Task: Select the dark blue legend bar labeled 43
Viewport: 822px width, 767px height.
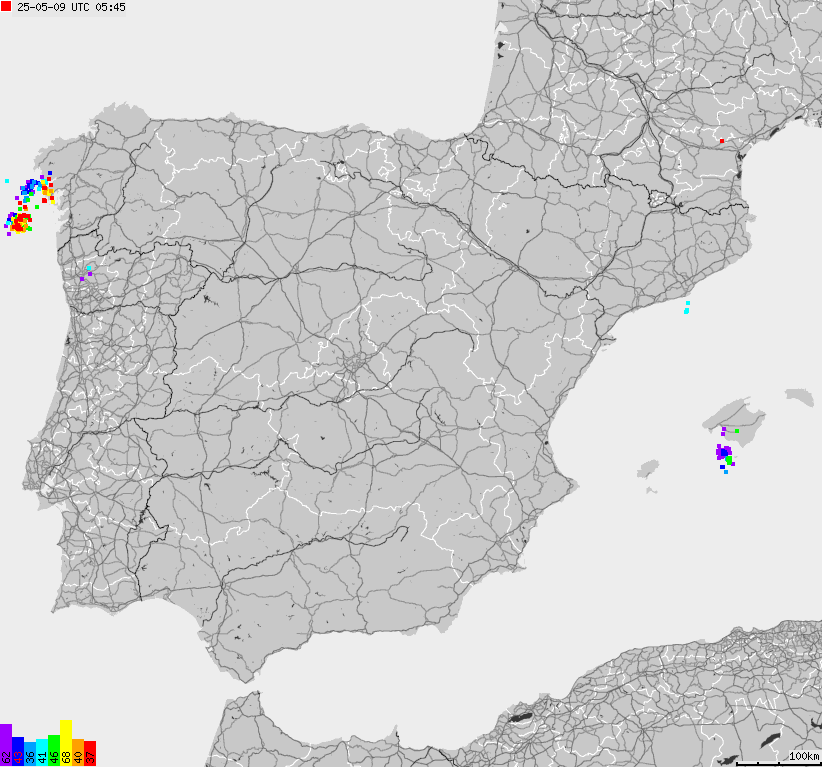Action: (x=18, y=751)
